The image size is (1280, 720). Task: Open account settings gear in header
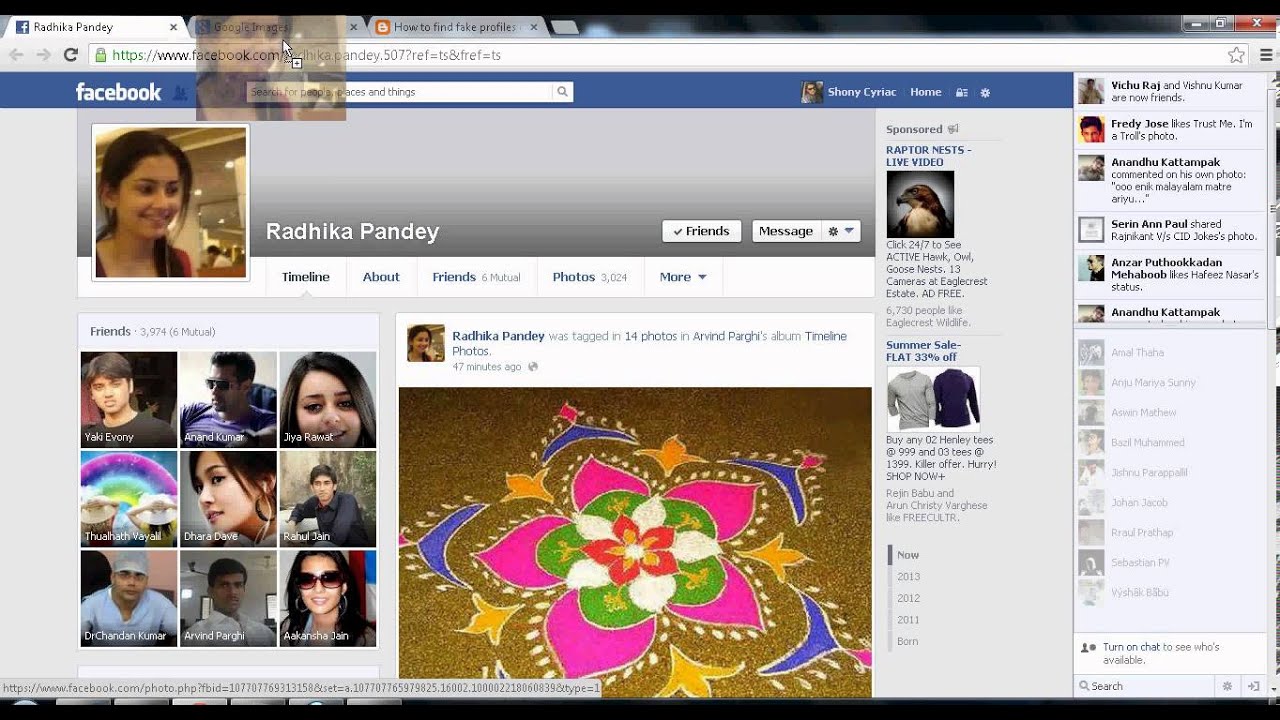[985, 92]
